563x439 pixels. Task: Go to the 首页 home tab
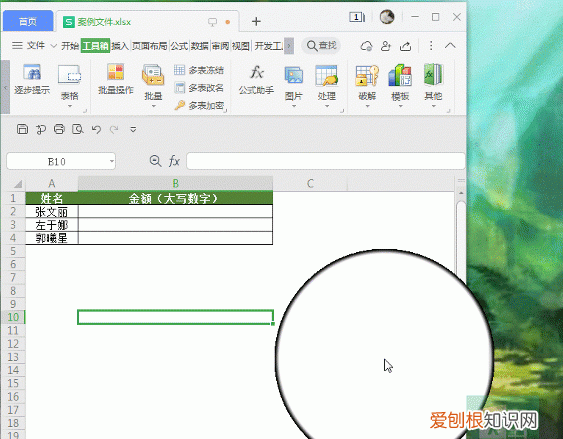(x=28, y=22)
